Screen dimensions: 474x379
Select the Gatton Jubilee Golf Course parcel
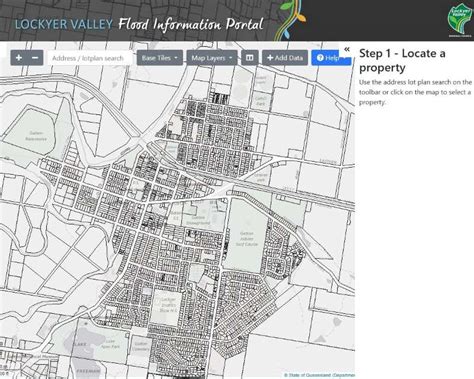(x=247, y=239)
